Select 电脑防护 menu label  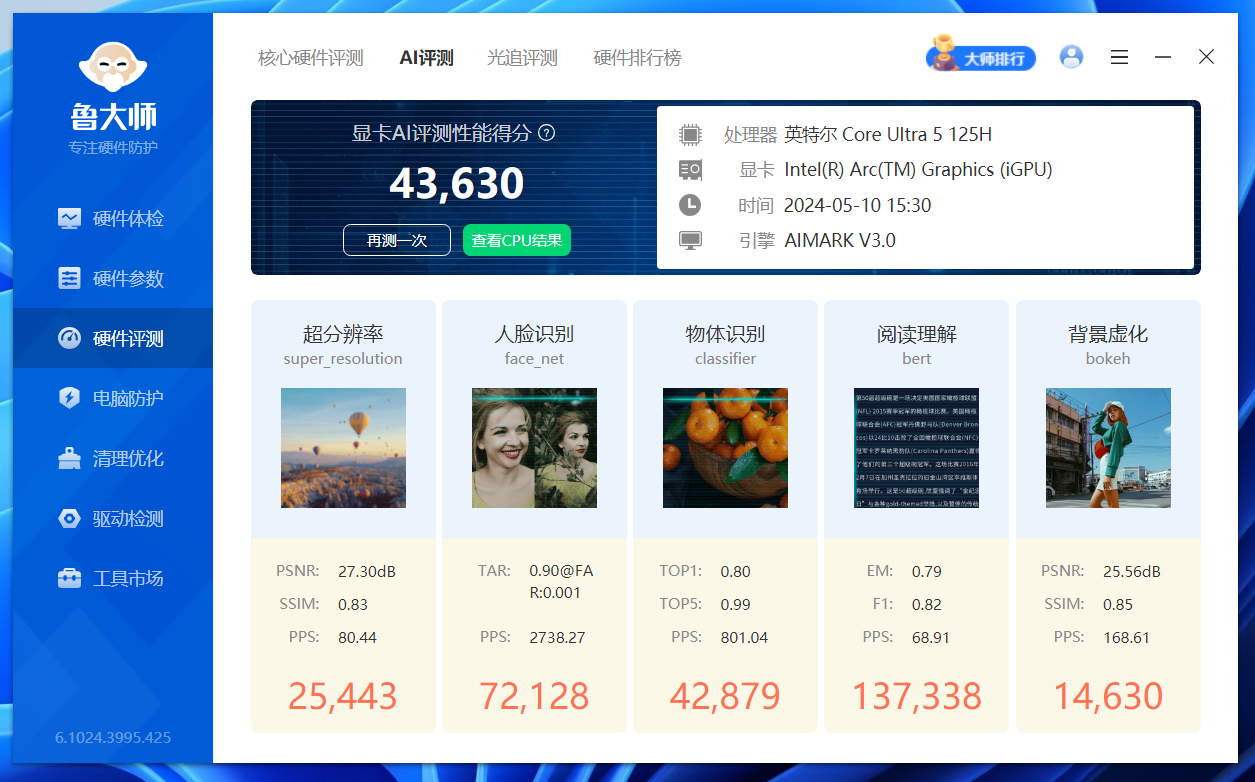(x=128, y=398)
